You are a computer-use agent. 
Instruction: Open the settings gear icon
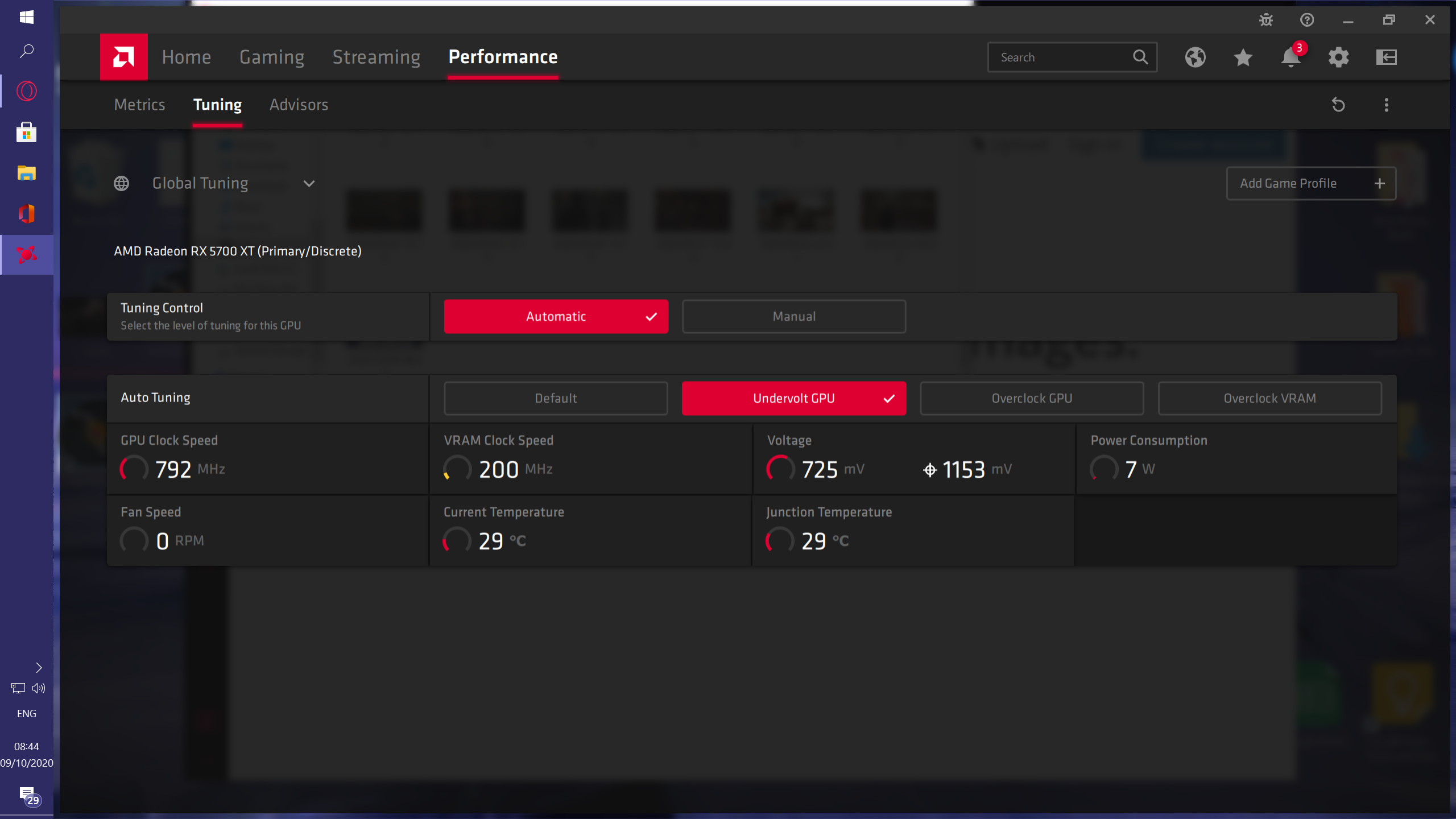pyautogui.click(x=1339, y=57)
